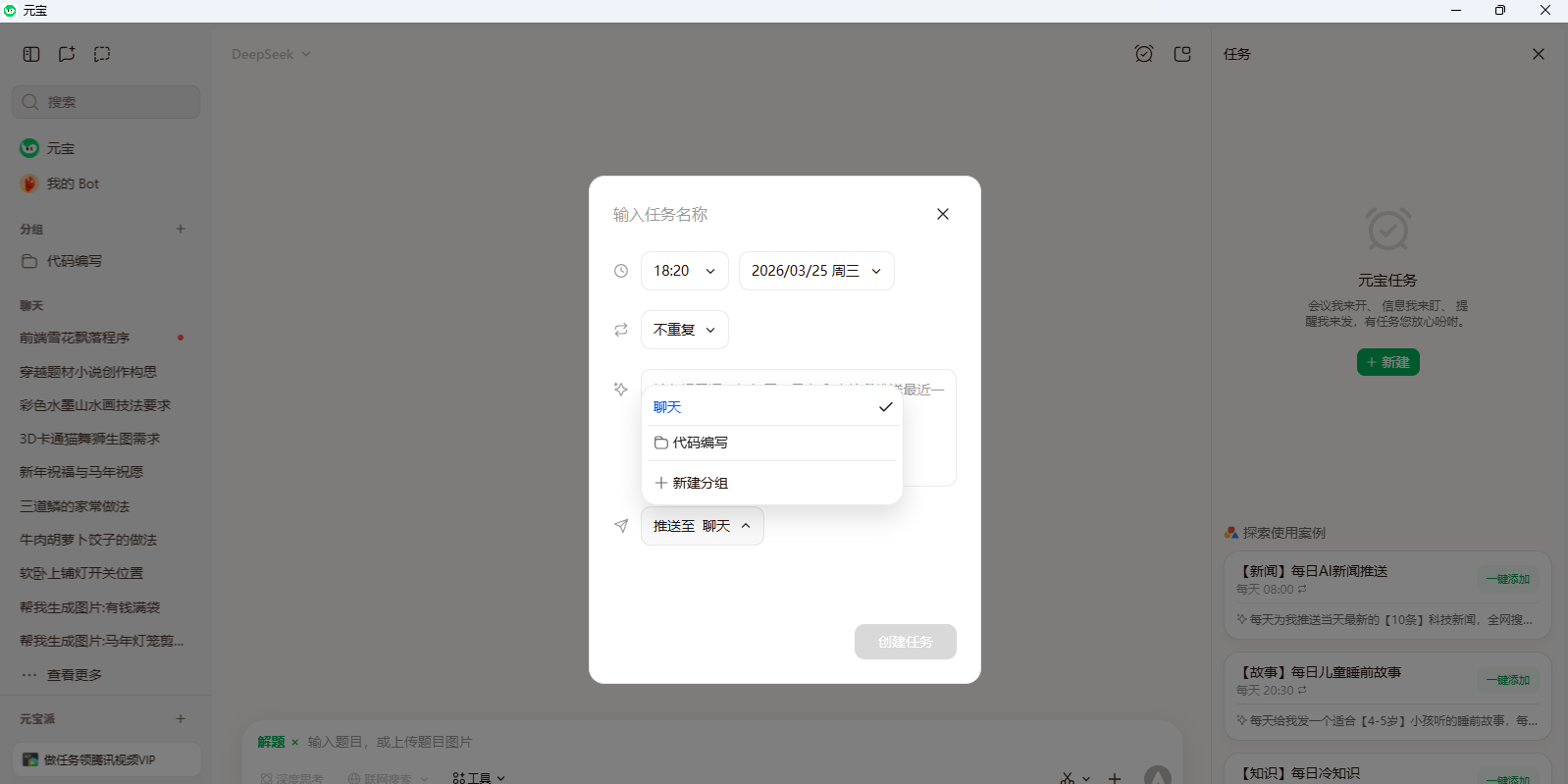
Task: Click 一键添加 for 每日AI新闻推送
Action: 1507,579
